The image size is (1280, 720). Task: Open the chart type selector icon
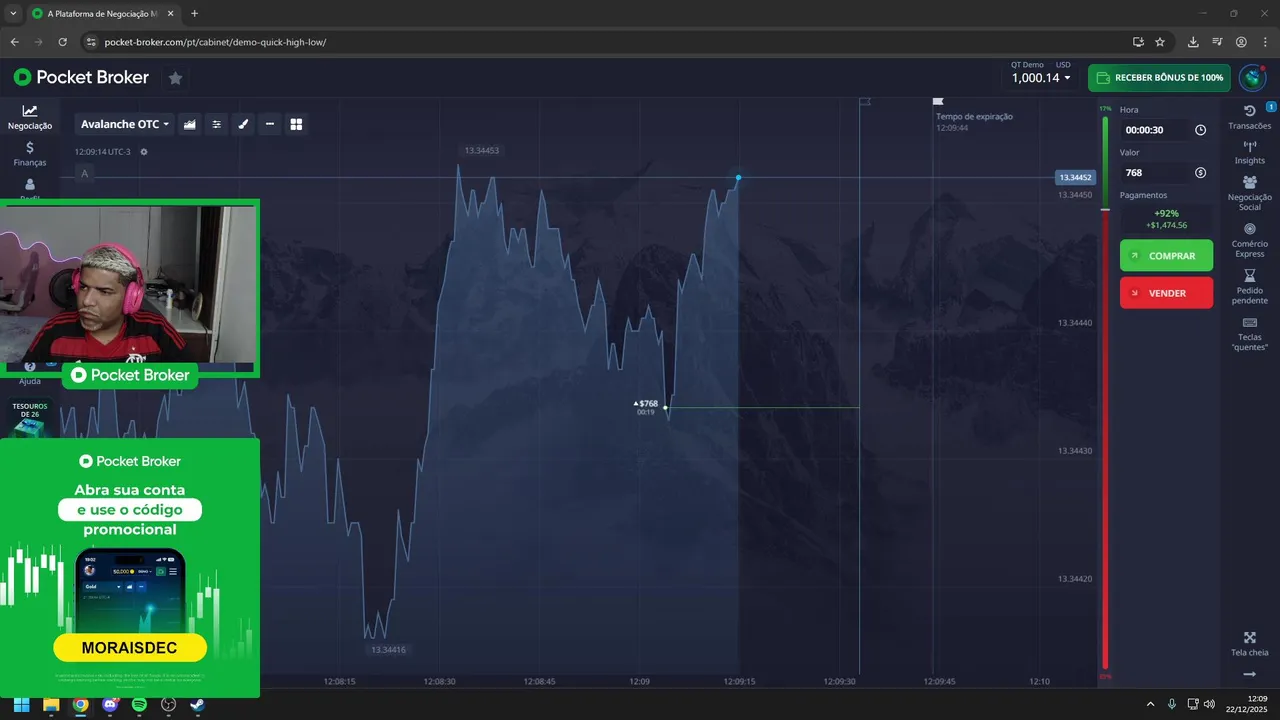(190, 124)
